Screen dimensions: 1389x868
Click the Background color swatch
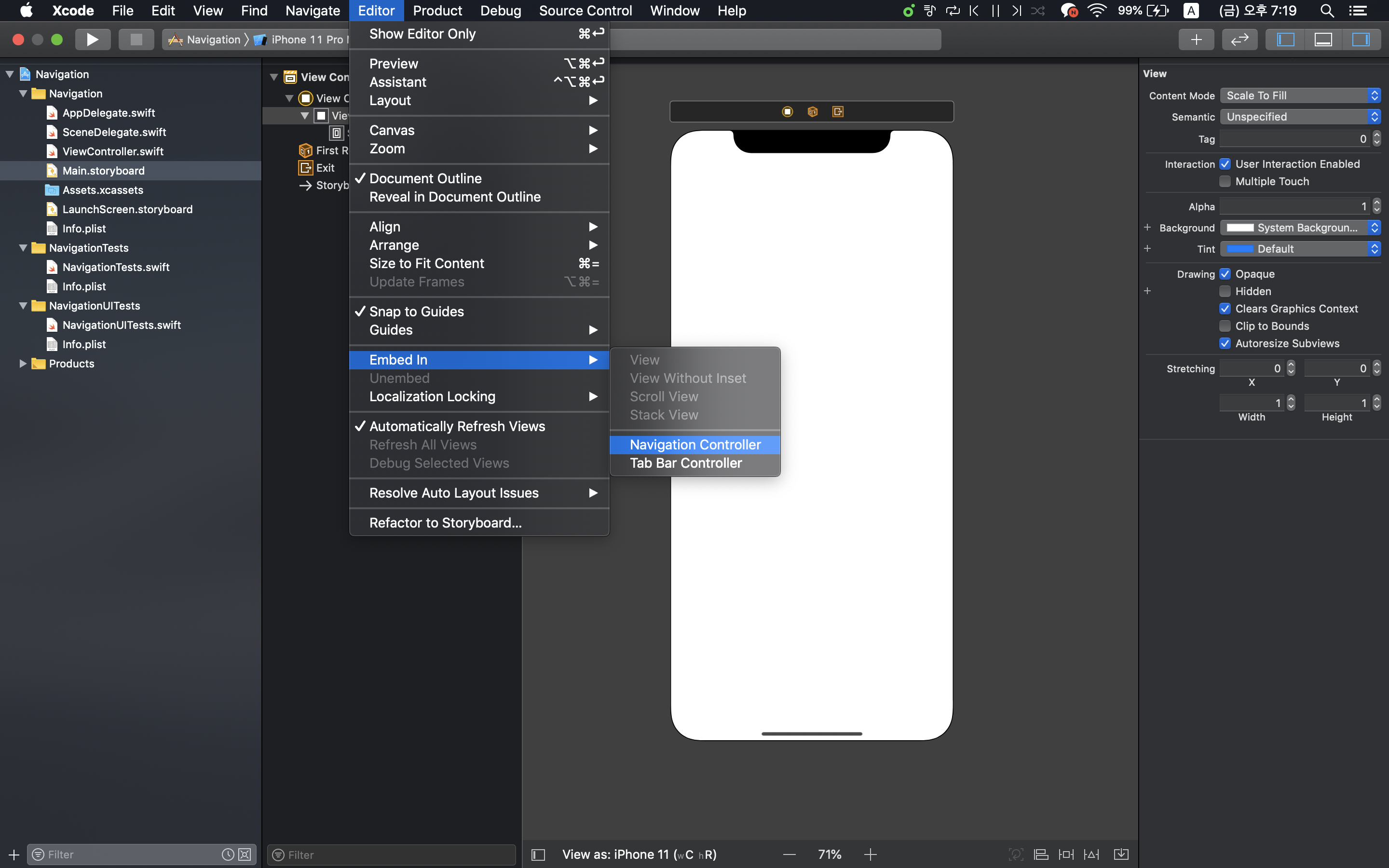point(1240,228)
